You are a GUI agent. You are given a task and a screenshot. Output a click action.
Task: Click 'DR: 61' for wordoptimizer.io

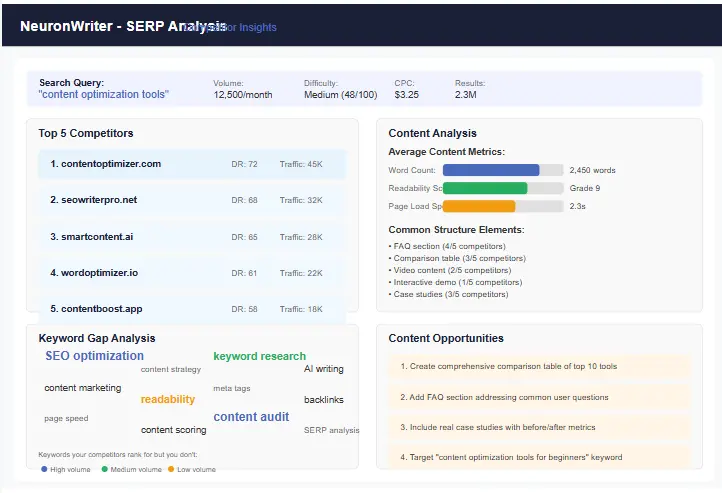[x=244, y=273]
